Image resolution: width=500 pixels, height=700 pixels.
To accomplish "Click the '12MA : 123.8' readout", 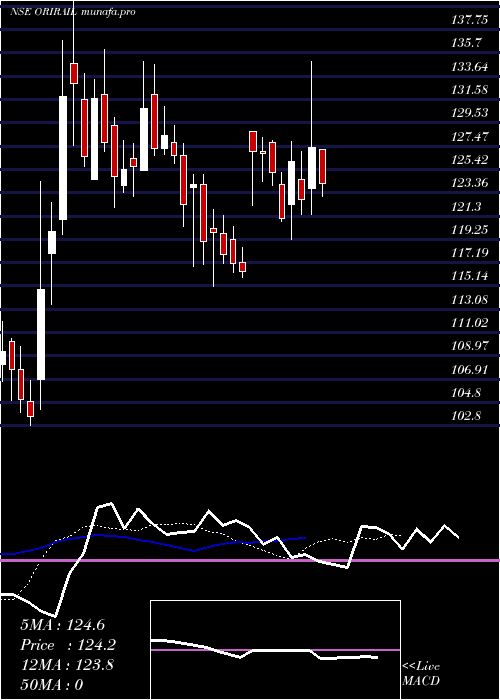I will point(67,665).
